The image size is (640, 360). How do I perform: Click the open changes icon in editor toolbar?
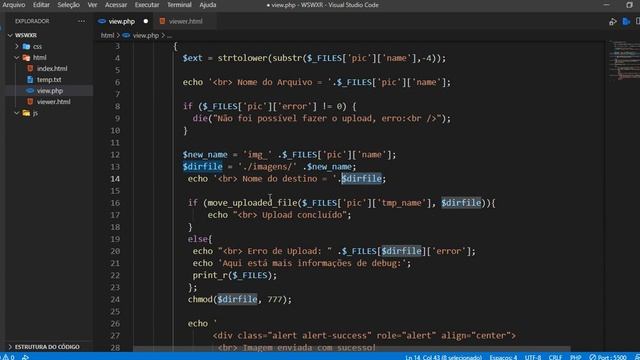click(x=613, y=21)
